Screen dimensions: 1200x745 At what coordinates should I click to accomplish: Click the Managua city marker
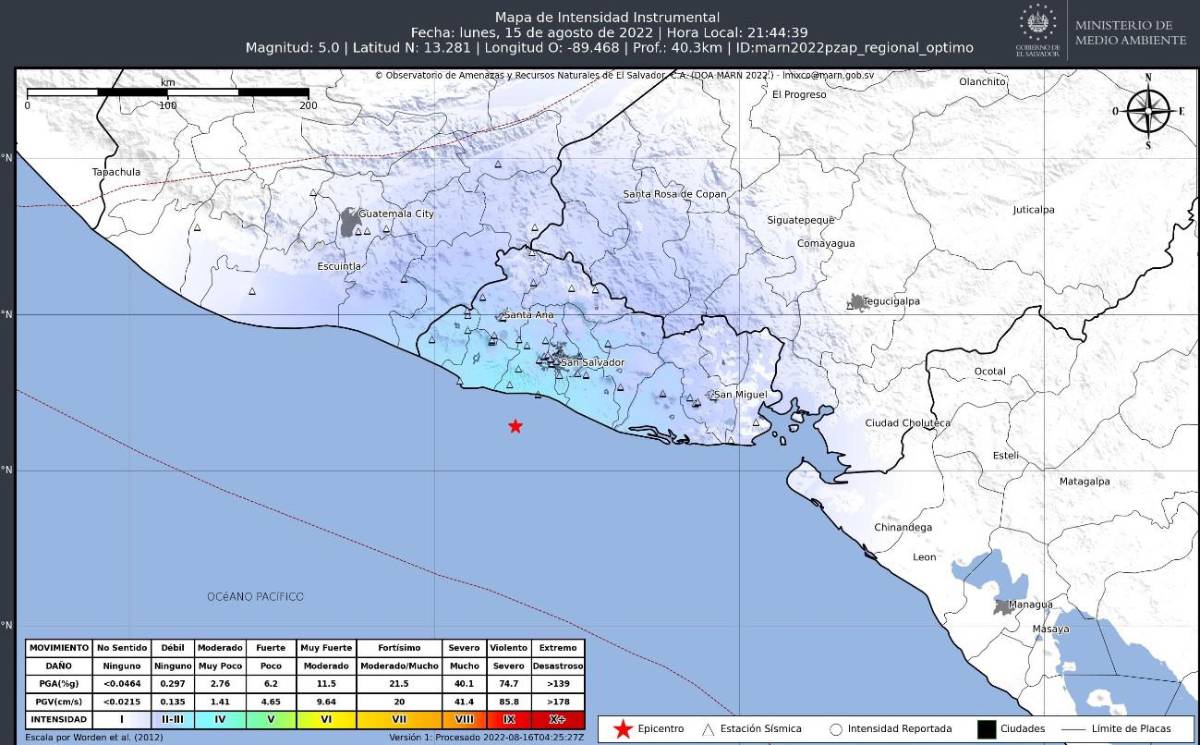pos(1002,606)
